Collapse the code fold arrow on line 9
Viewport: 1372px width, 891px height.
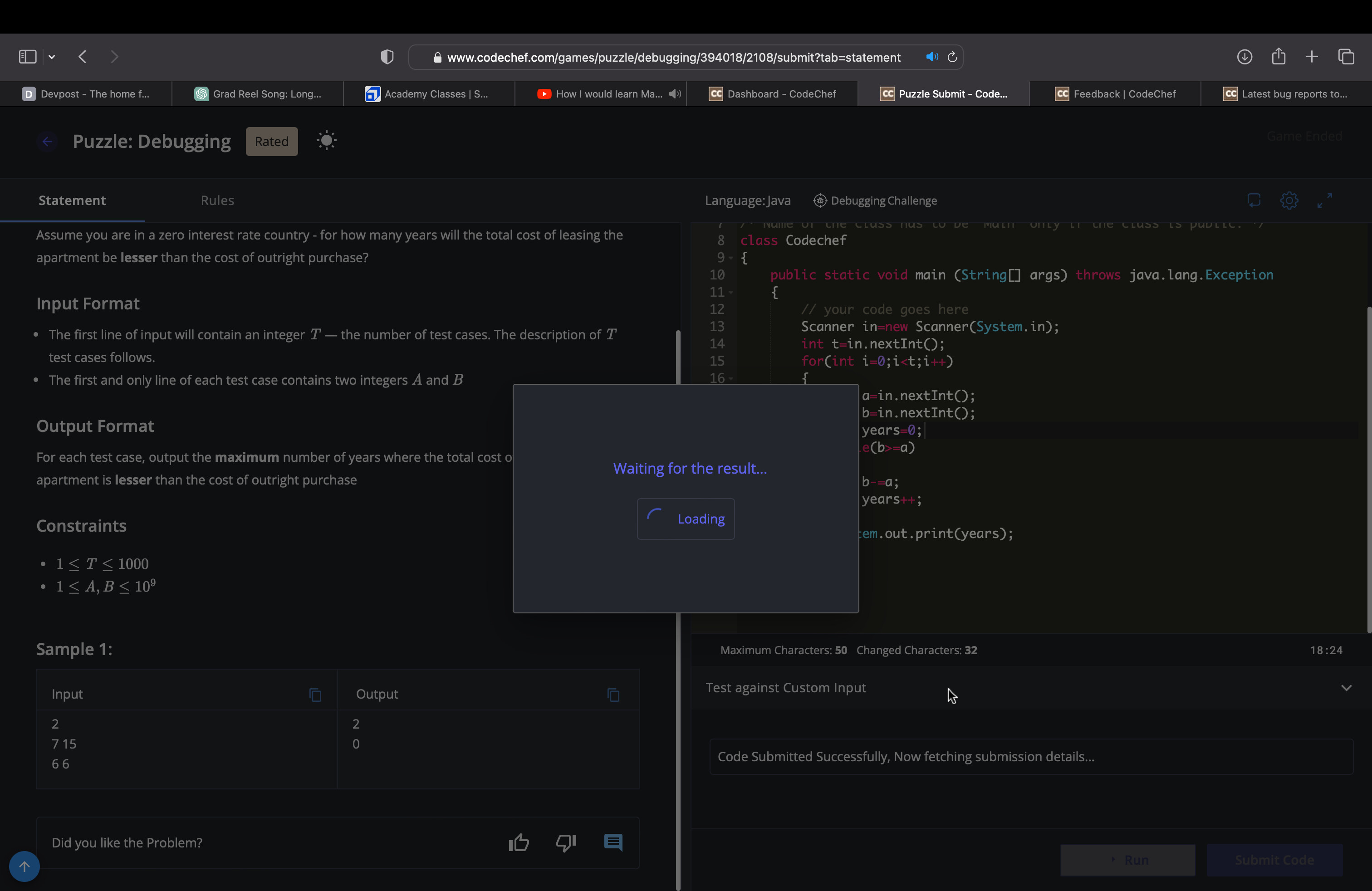point(731,258)
